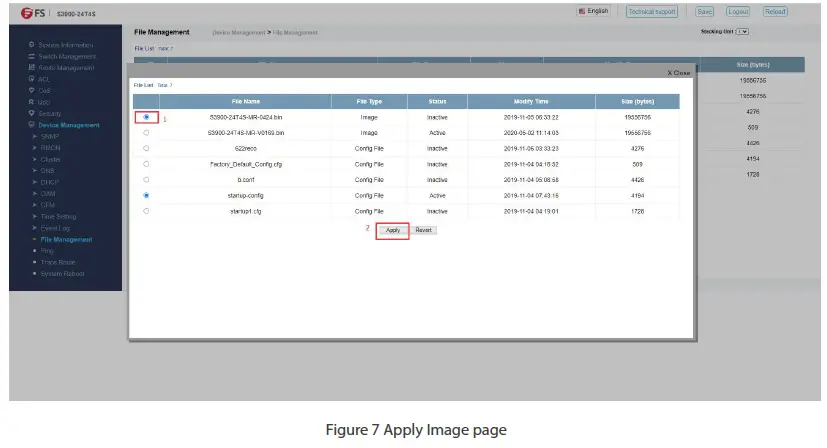Click the Revert button
This screenshot has width=827, height=448.
(x=423, y=230)
